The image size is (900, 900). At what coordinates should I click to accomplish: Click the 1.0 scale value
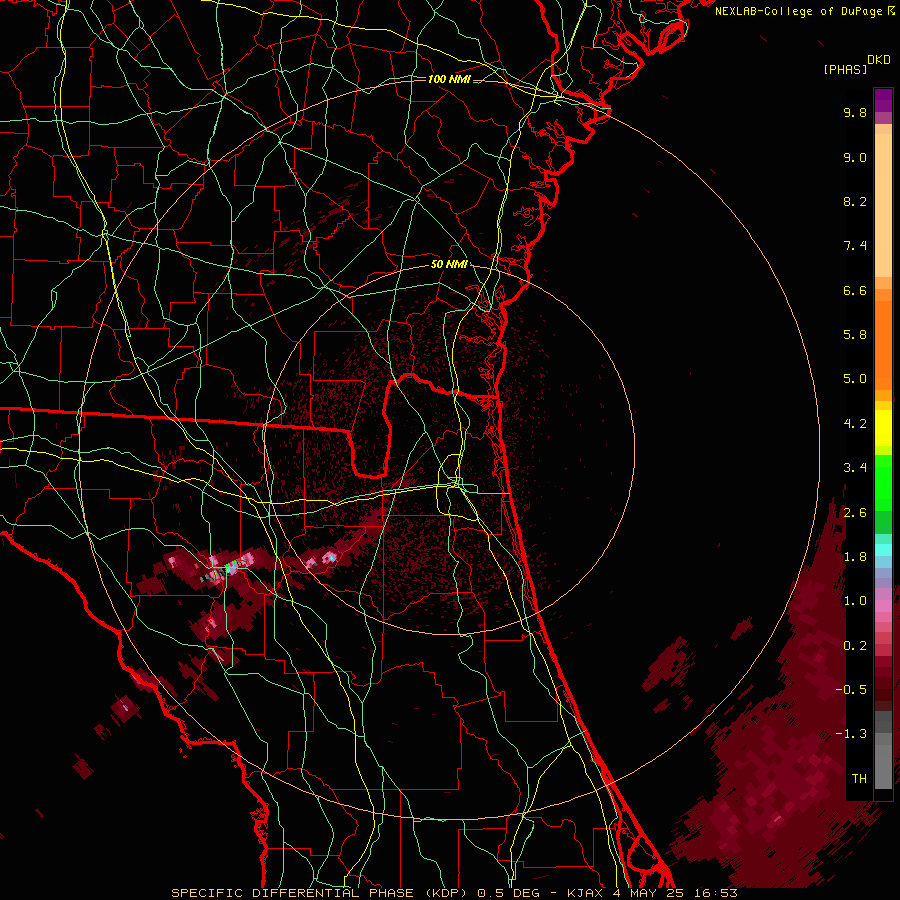coord(855,601)
